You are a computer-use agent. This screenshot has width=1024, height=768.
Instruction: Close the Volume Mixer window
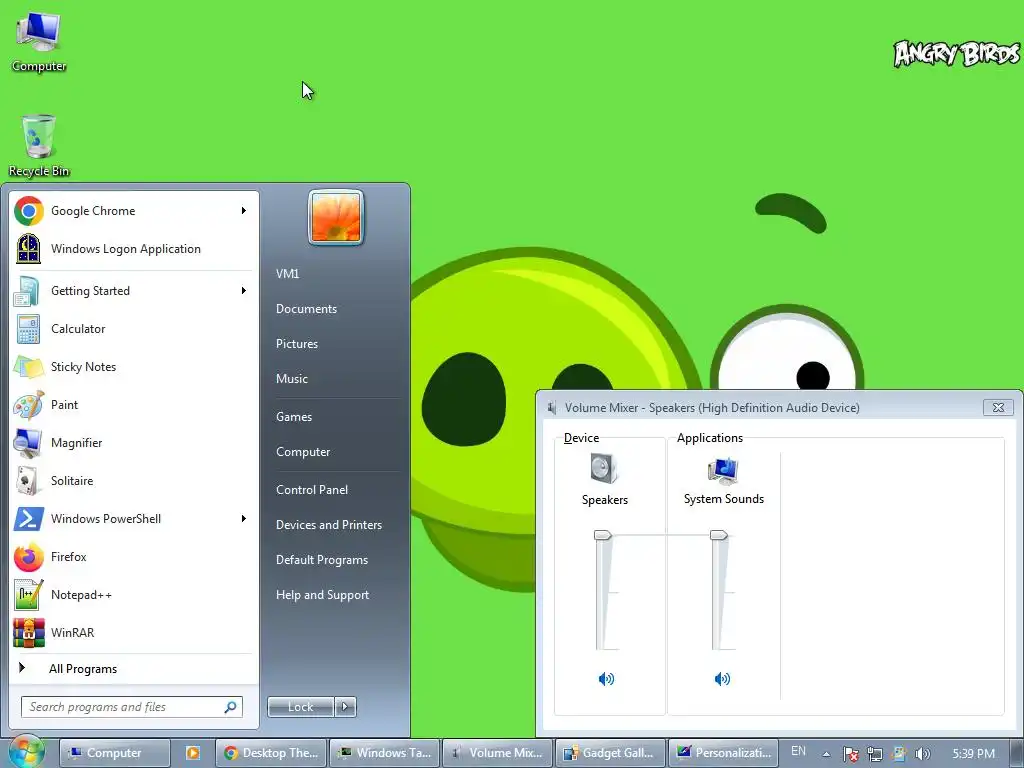click(x=998, y=408)
